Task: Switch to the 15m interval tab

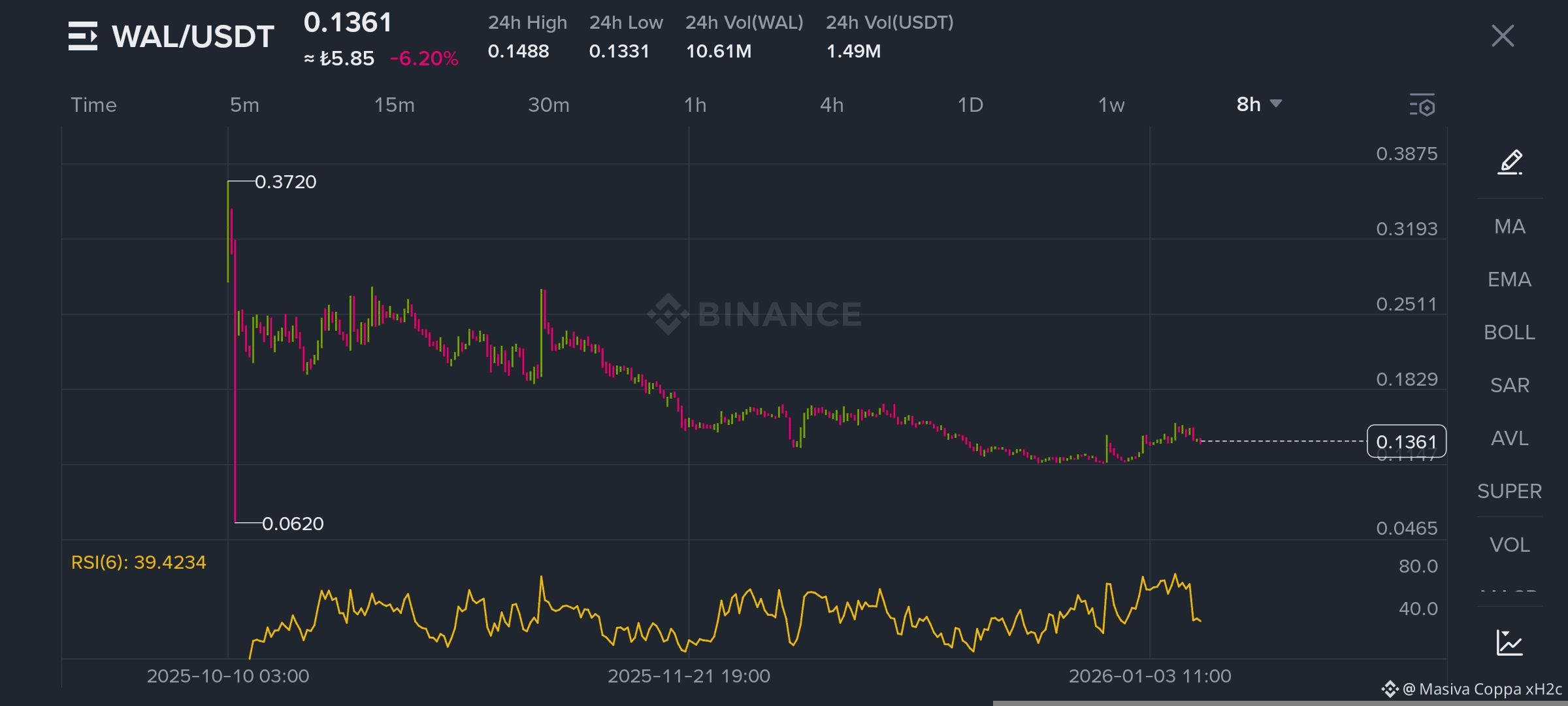Action: [394, 105]
